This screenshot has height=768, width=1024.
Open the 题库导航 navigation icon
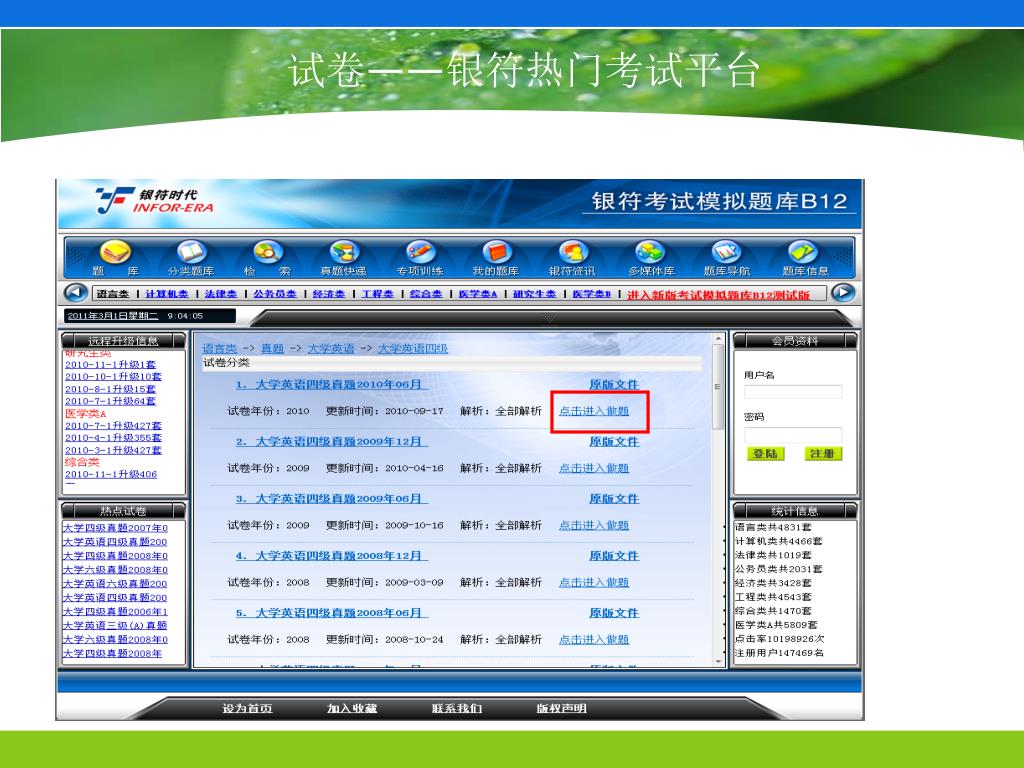coord(726,252)
